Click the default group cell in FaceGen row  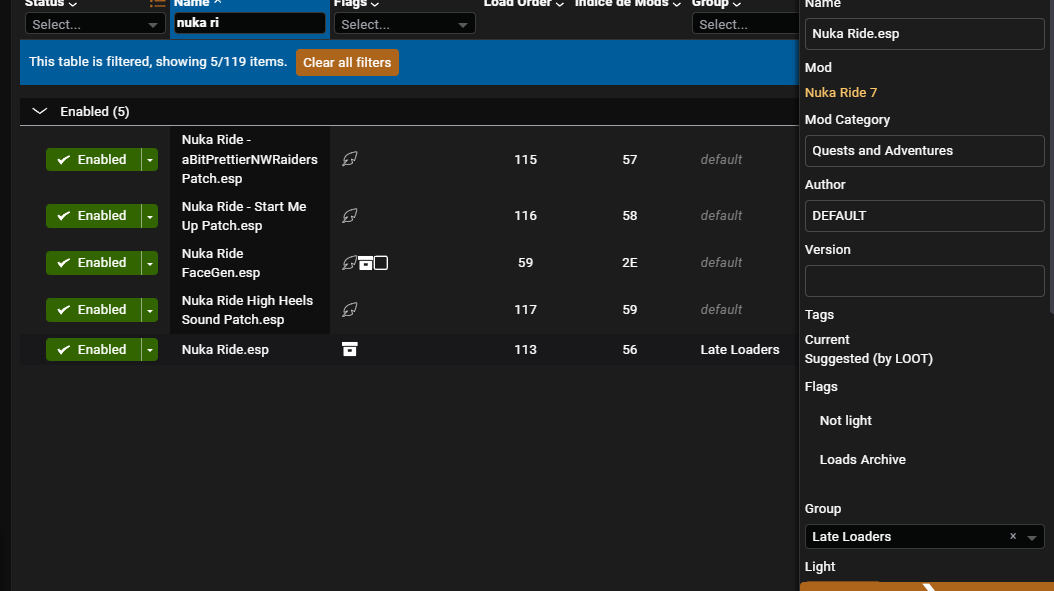tap(721, 263)
